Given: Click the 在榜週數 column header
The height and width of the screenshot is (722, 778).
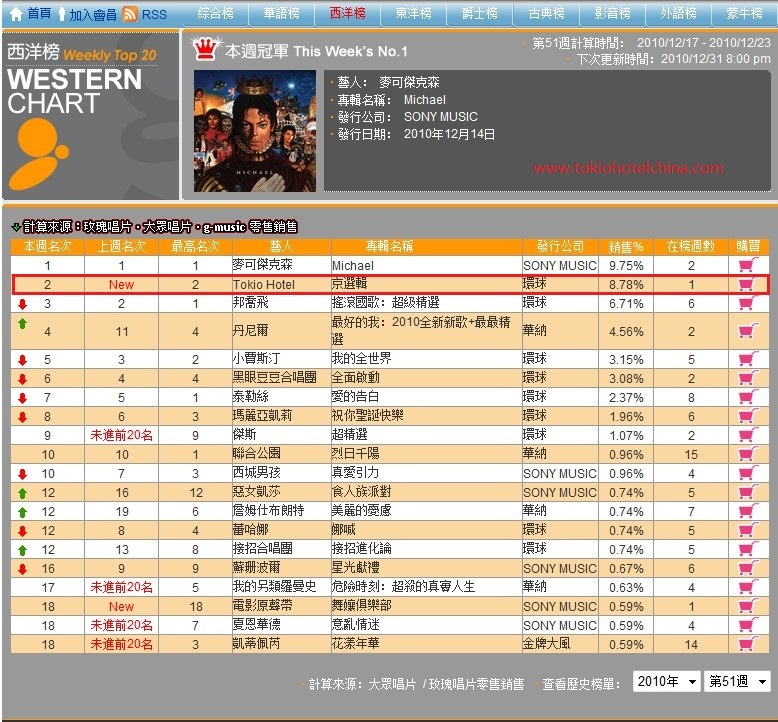Looking at the screenshot, I should pyautogui.click(x=691, y=247).
